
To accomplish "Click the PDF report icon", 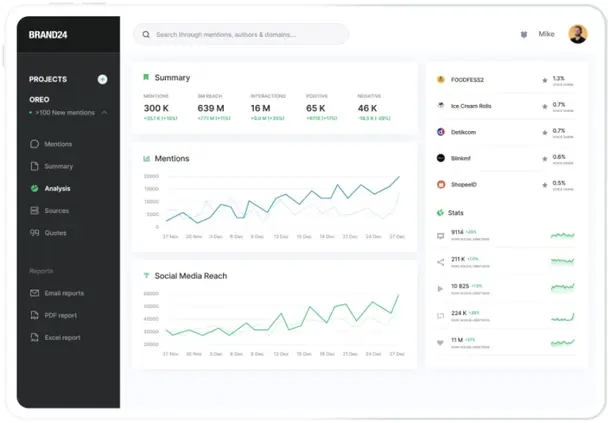I will click(35, 315).
